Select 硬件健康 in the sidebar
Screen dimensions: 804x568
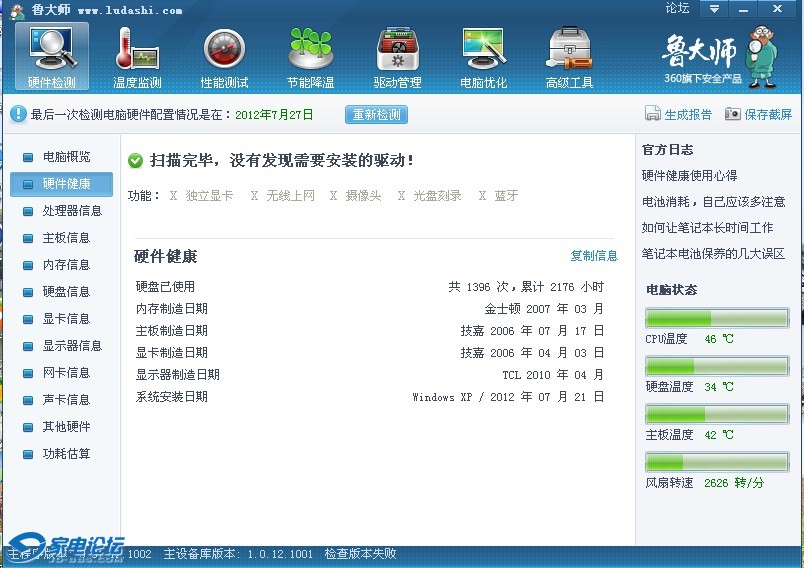62,184
